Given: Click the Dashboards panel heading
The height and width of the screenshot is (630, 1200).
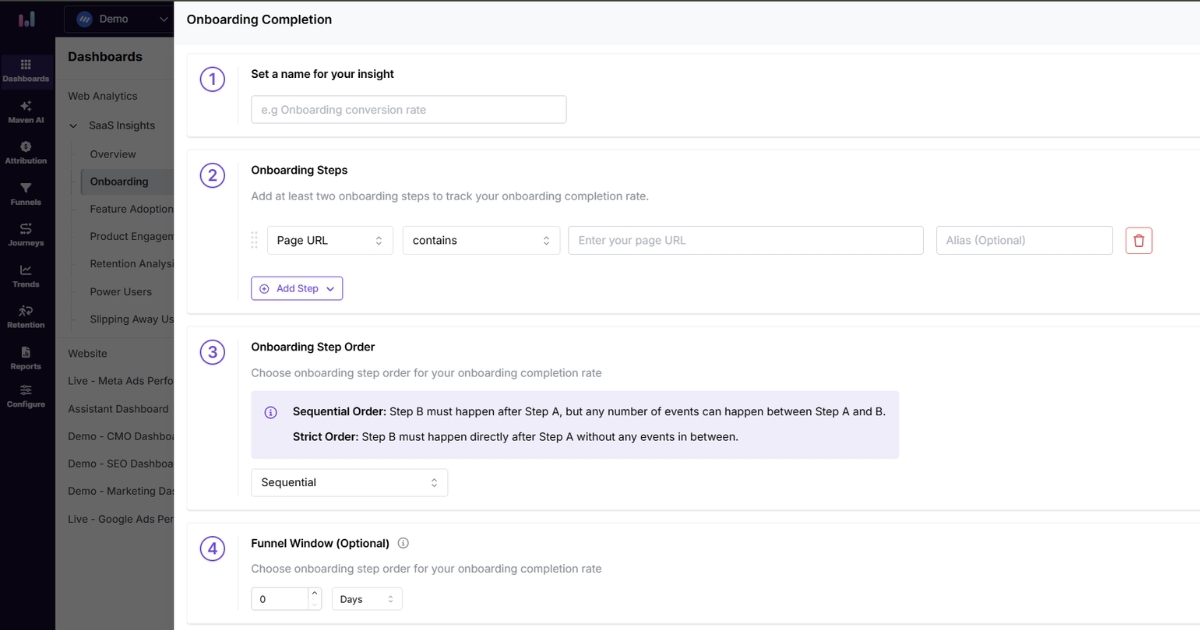Looking at the screenshot, I should tap(105, 57).
